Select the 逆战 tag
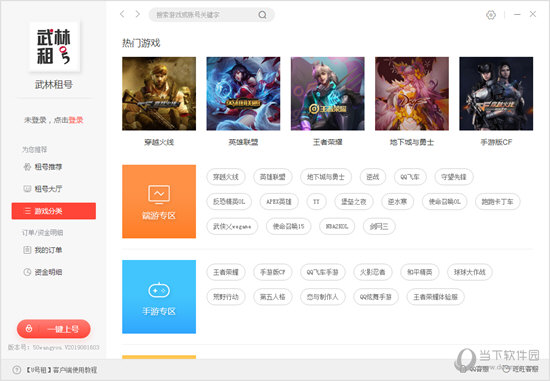The image size is (550, 381). tap(373, 177)
